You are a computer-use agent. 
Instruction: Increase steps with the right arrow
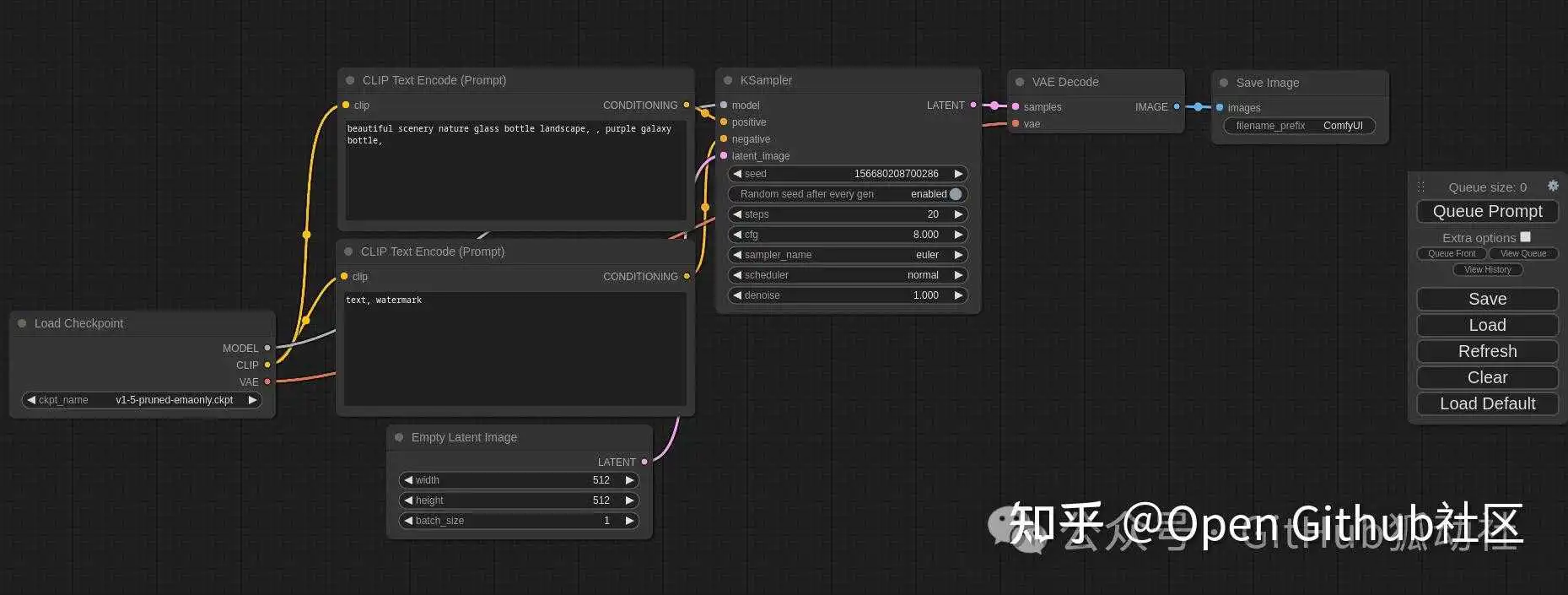(958, 214)
